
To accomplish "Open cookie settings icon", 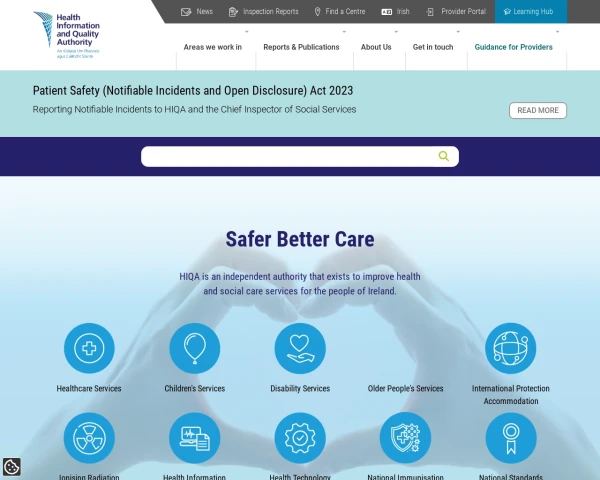I will [11, 467].
